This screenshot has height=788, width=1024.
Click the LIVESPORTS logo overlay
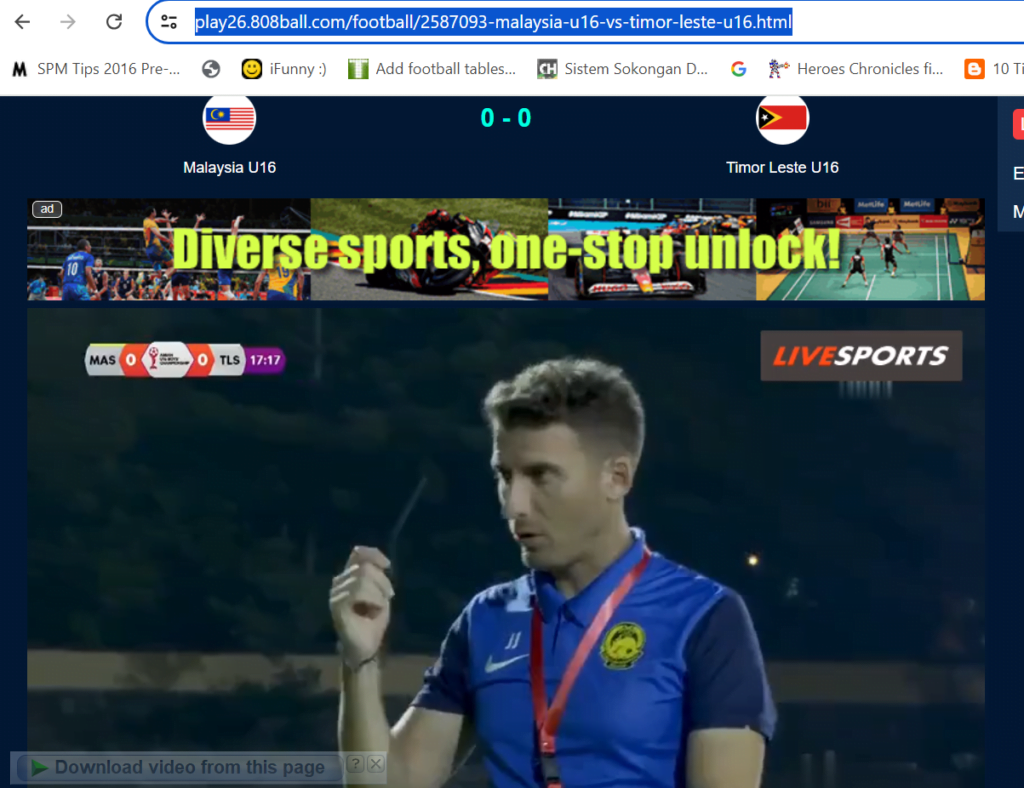(x=860, y=355)
